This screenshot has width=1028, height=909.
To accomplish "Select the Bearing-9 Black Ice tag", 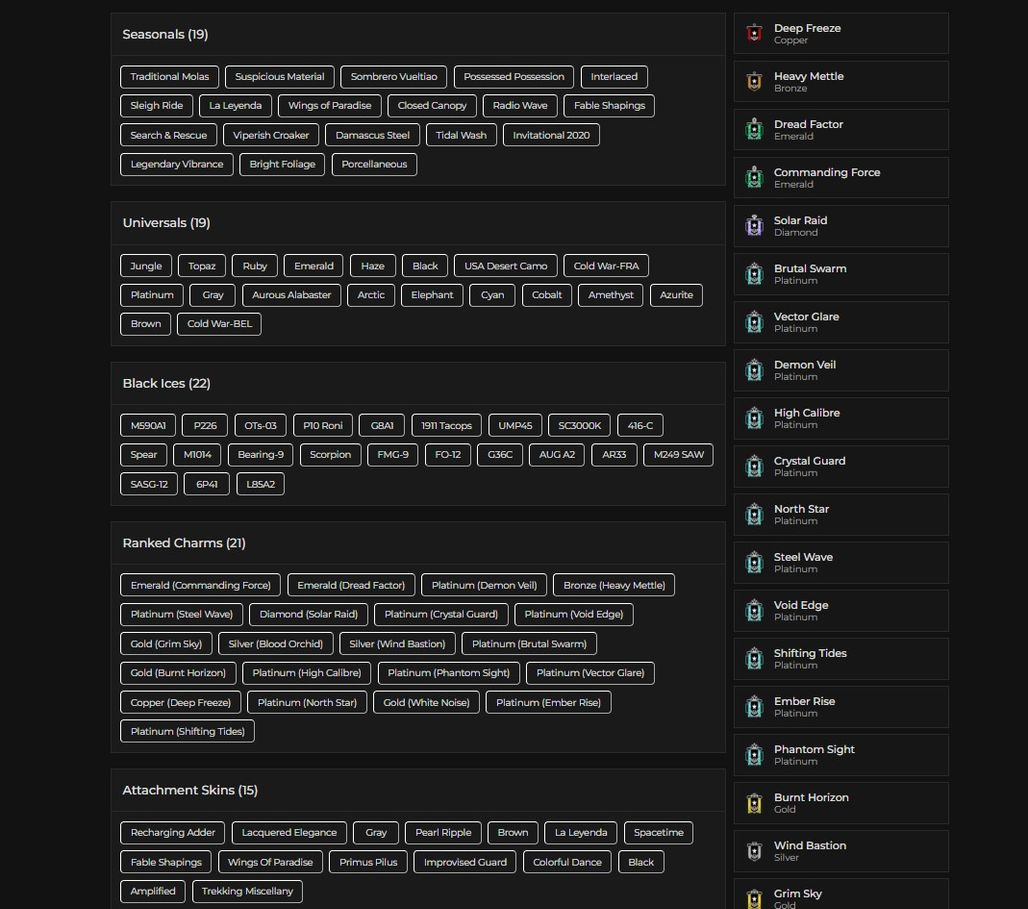I will coord(260,454).
